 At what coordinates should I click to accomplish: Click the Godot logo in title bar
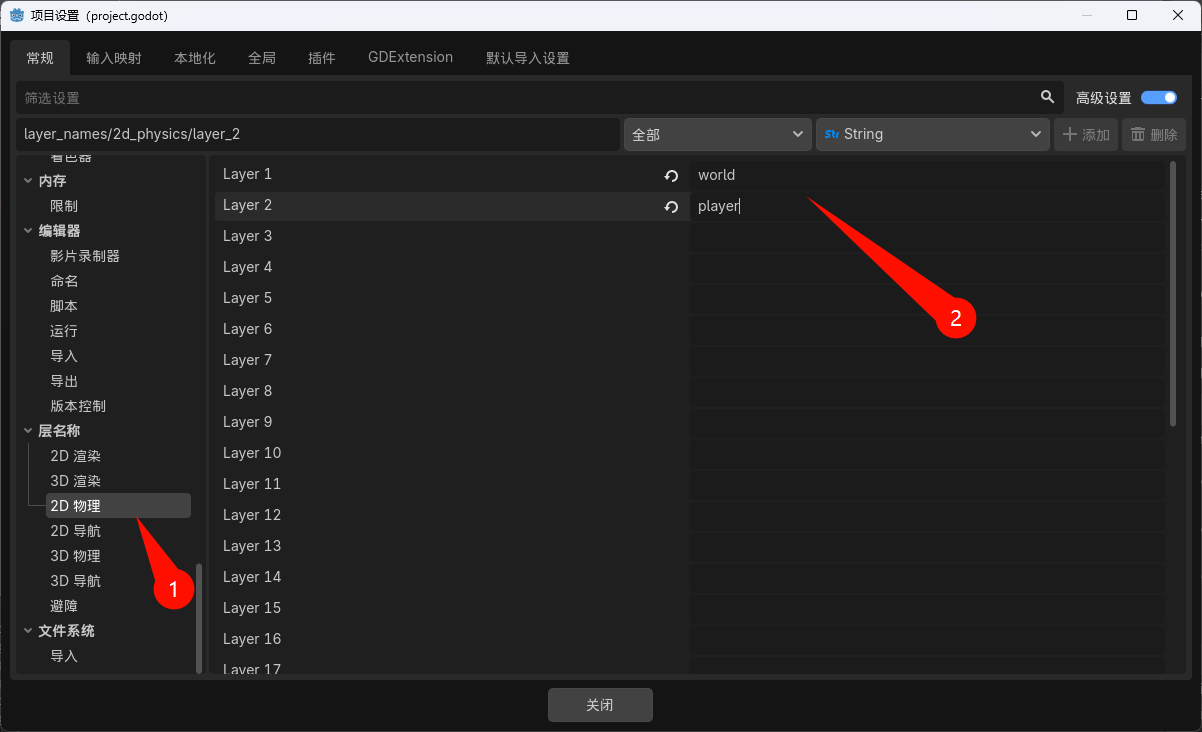[17, 15]
